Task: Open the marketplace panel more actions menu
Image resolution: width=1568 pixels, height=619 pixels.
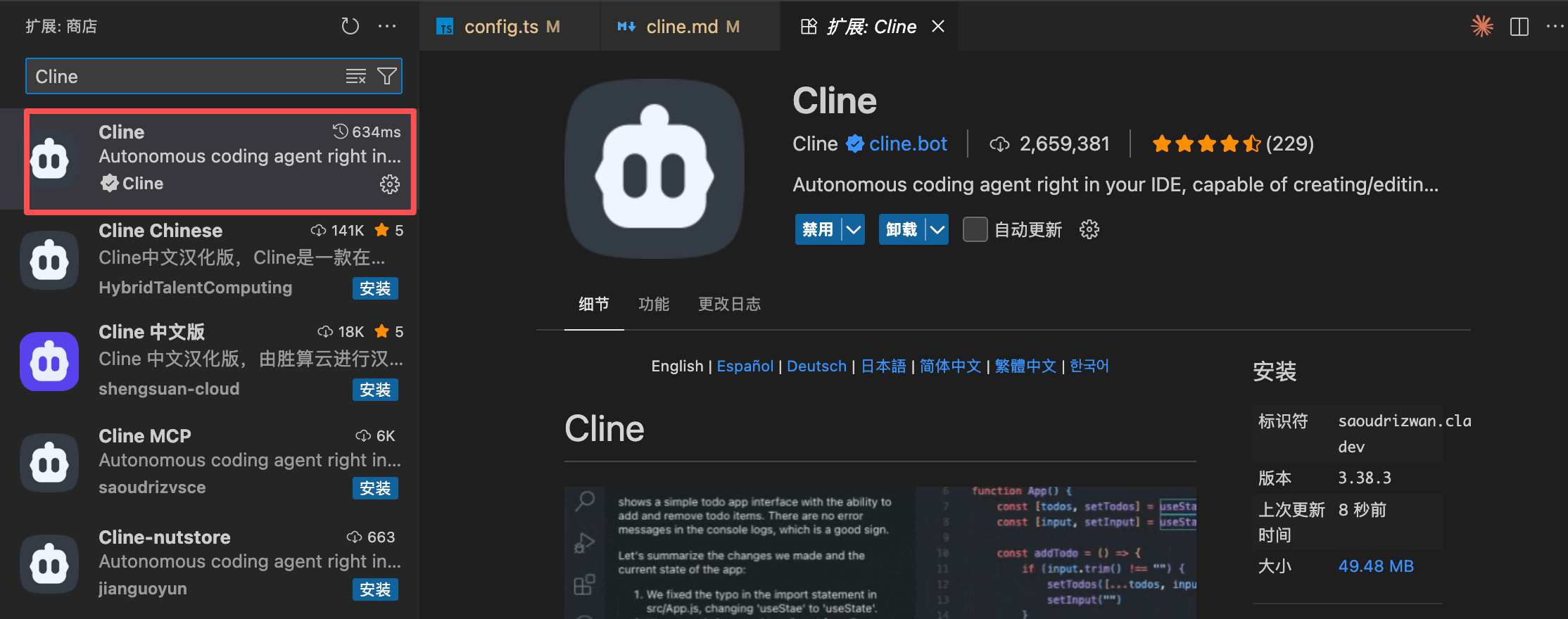Action: point(387,27)
